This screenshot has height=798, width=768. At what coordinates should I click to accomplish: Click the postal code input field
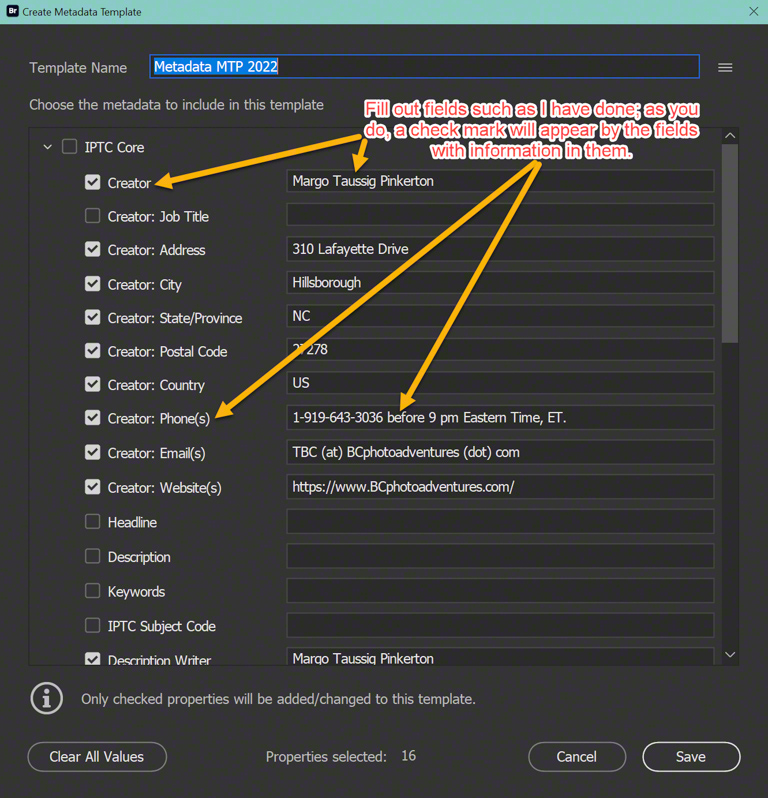500,350
